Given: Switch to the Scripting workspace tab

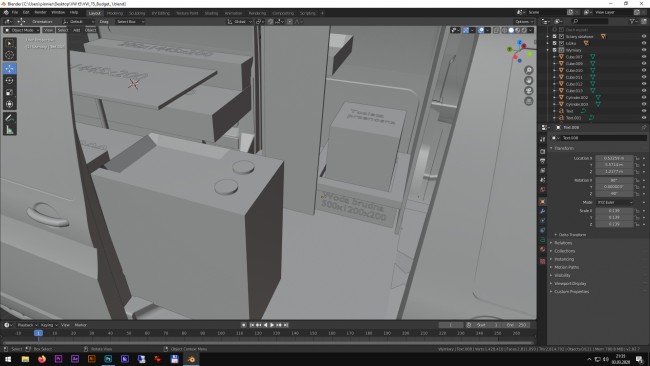Looking at the screenshot, I should [308, 13].
